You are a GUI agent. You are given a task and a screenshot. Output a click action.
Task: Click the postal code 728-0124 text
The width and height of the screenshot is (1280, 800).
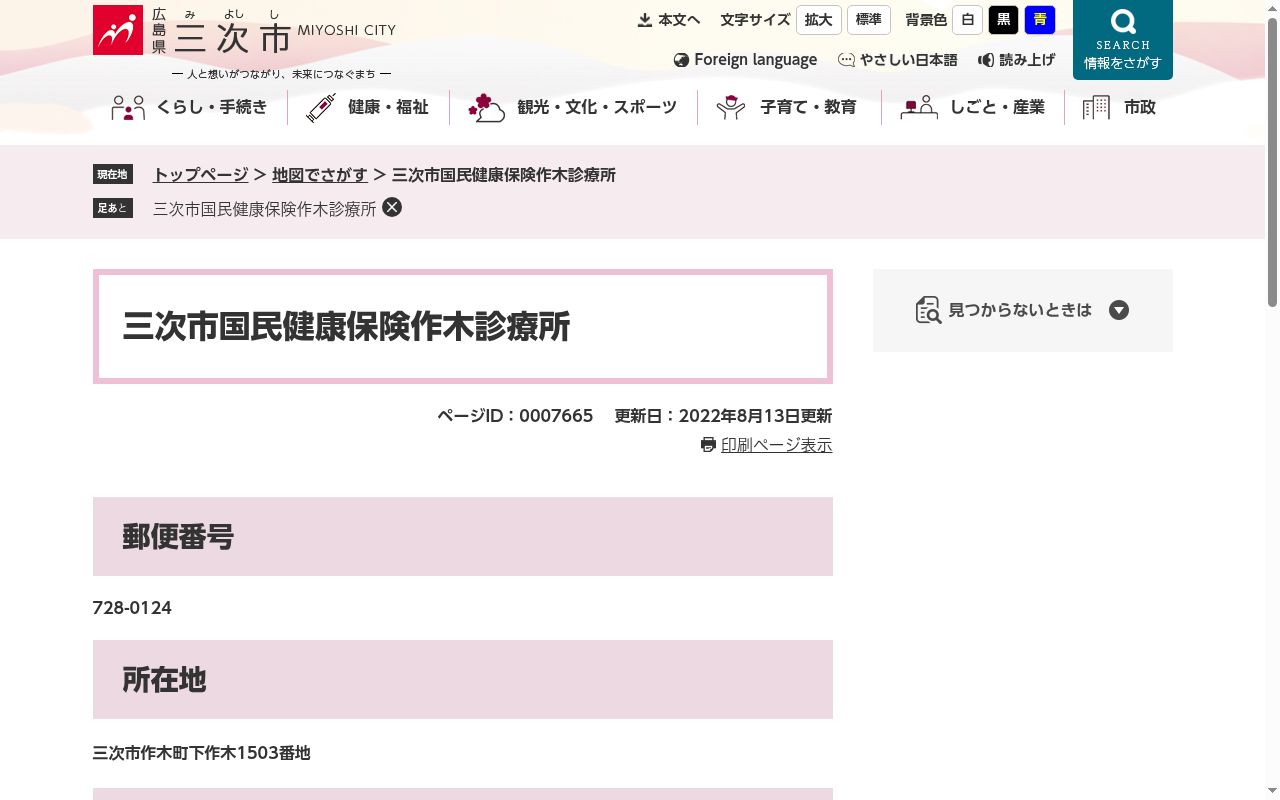(132, 608)
